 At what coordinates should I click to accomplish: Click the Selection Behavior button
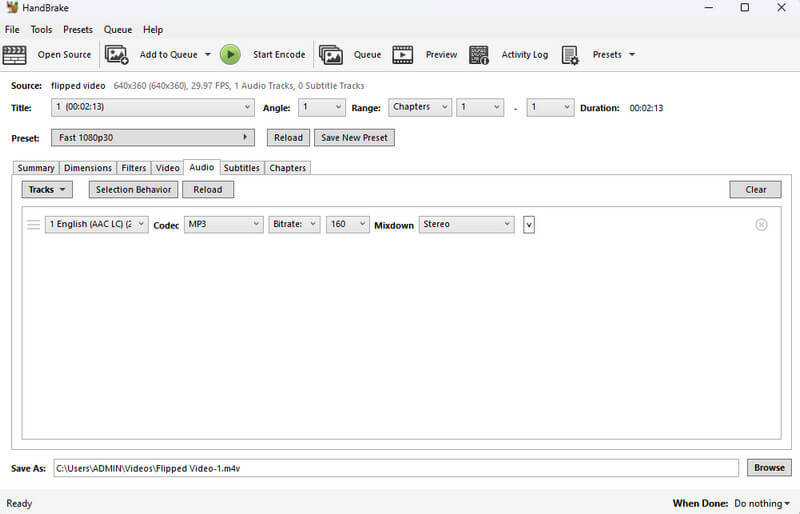[x=133, y=189]
